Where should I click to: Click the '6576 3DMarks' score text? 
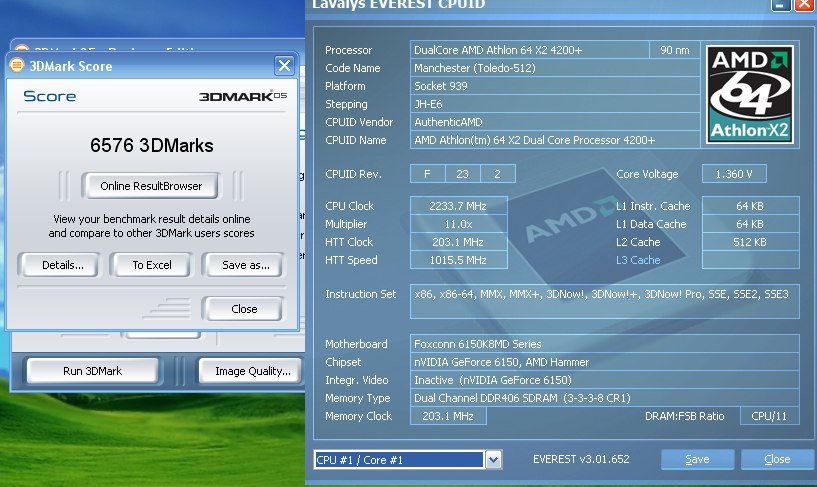(152, 145)
